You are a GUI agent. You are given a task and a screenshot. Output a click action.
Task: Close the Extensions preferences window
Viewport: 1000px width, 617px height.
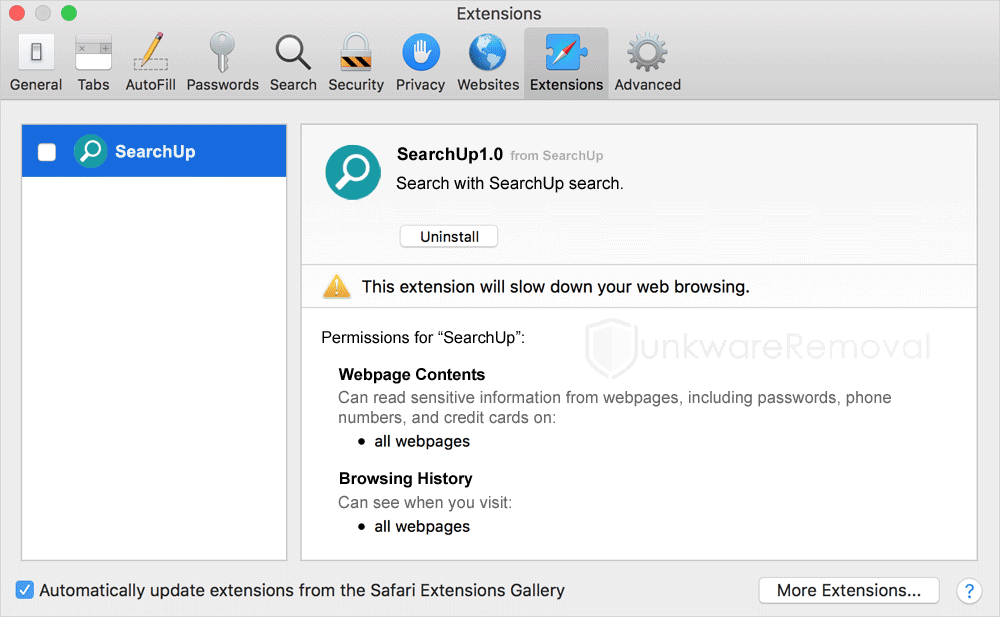pos(17,13)
